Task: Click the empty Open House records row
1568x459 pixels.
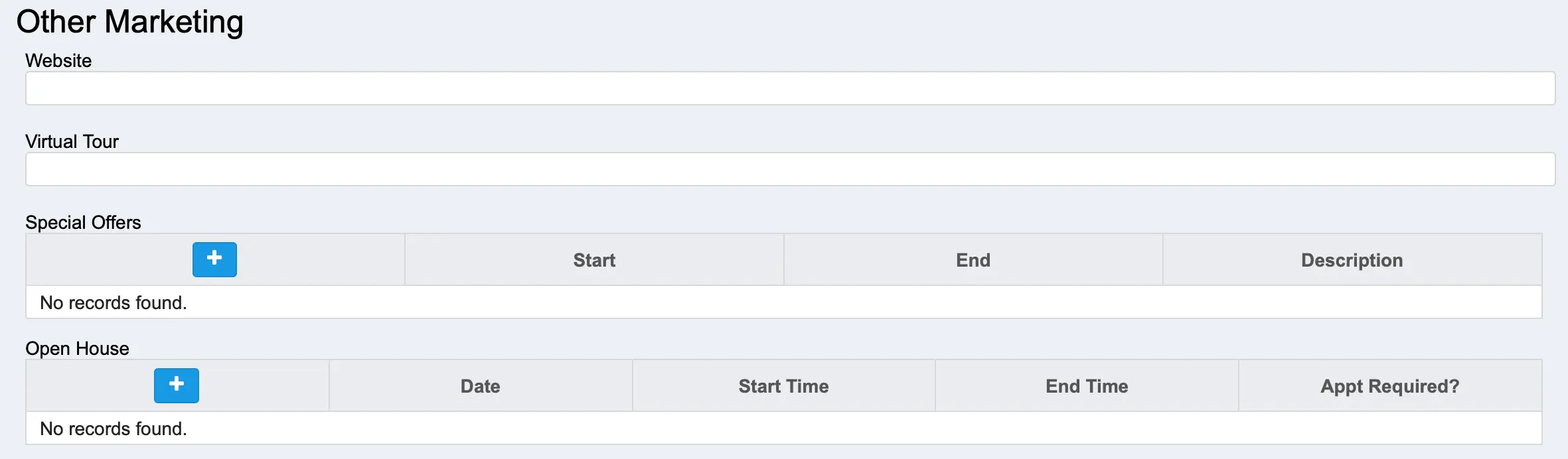Action: pos(783,428)
